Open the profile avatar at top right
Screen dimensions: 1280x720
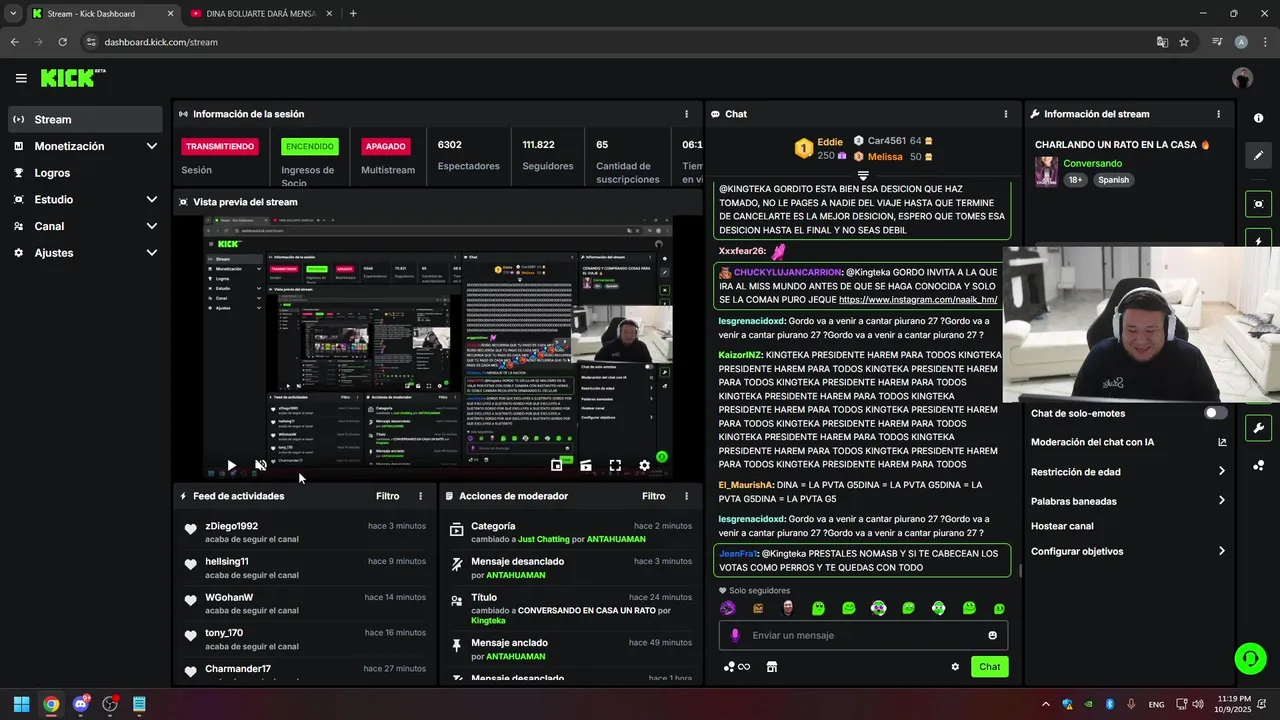click(x=1242, y=78)
